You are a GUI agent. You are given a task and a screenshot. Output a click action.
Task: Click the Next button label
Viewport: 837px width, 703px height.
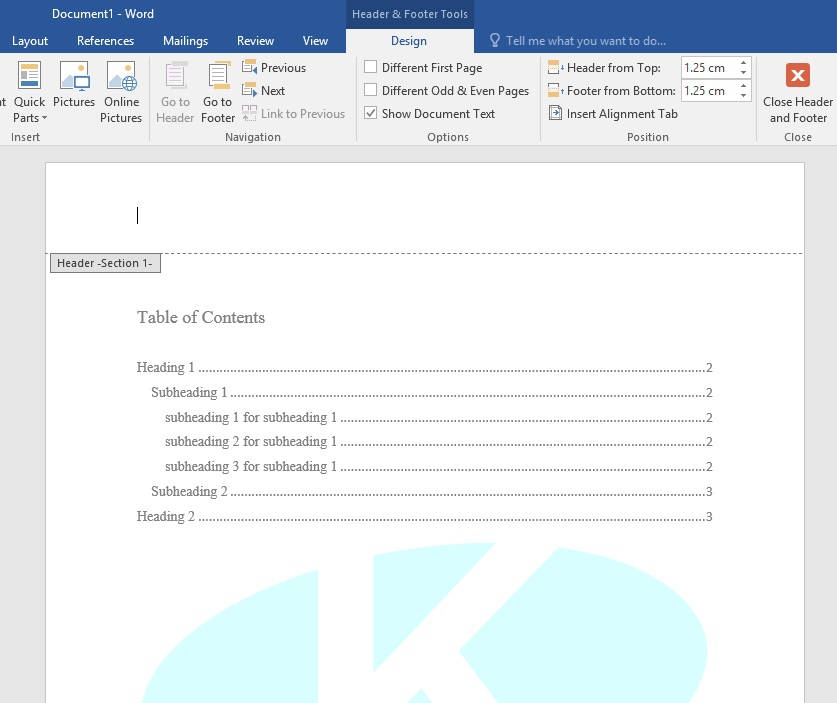273,91
